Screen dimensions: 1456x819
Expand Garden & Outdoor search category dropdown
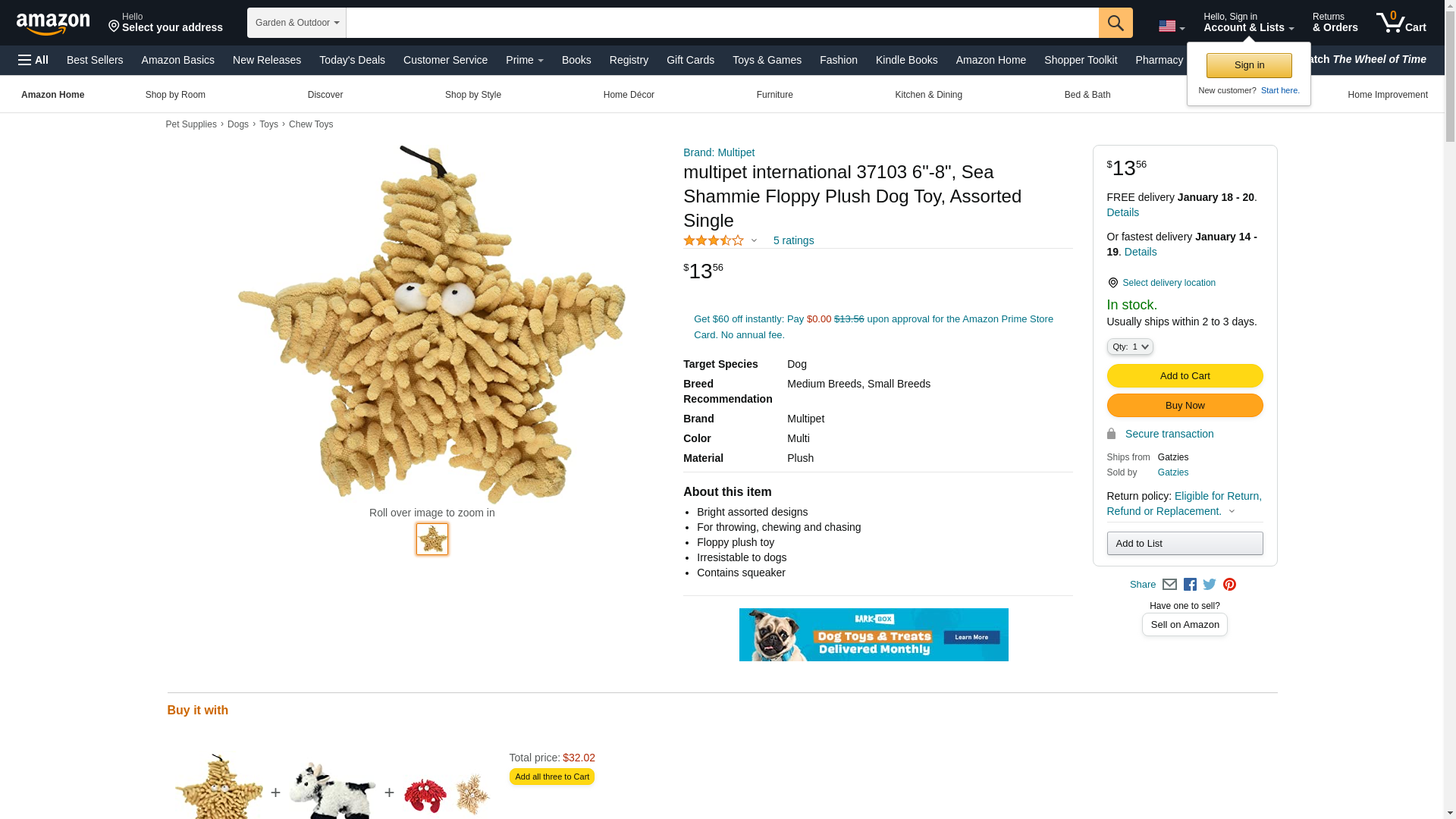(x=297, y=23)
